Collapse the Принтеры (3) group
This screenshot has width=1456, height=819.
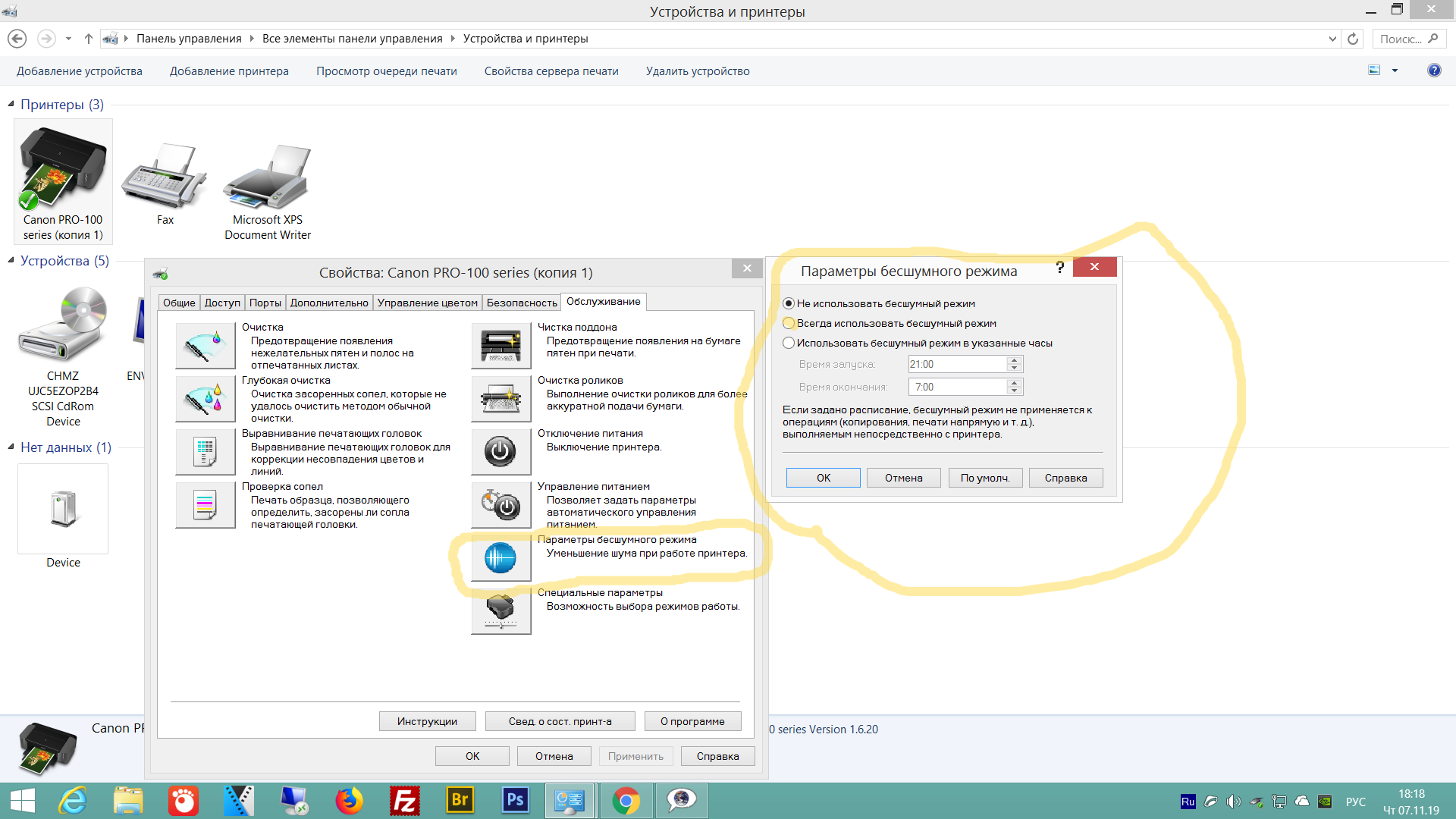(x=11, y=104)
